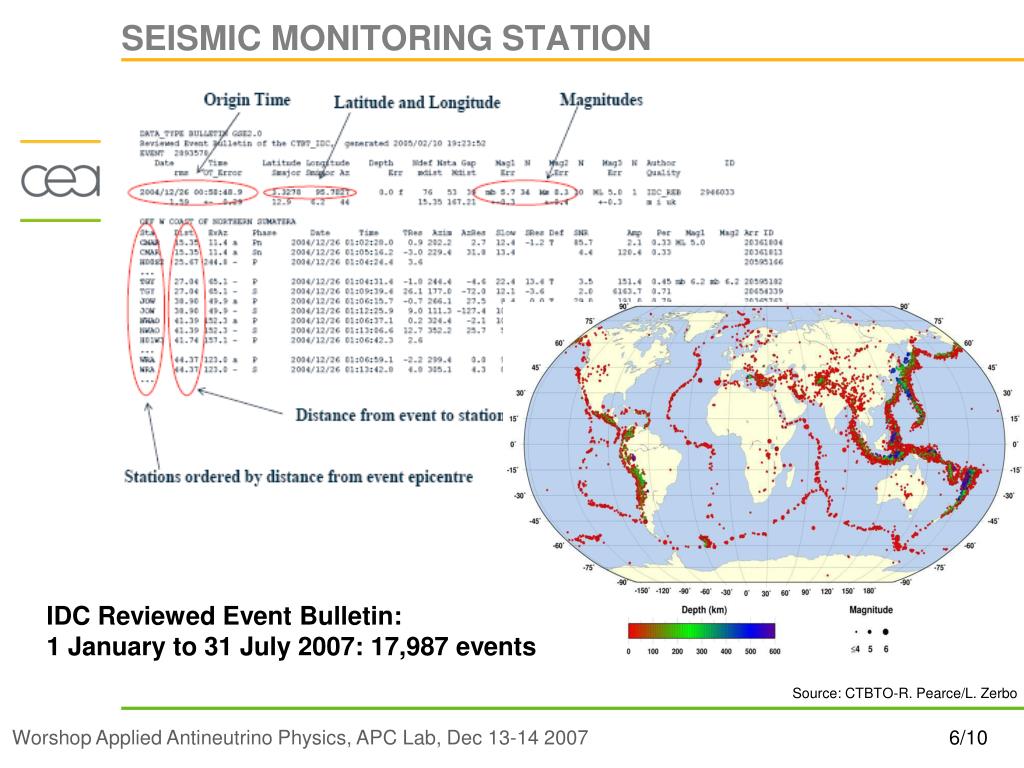This screenshot has height=768, width=1024.
Task: Click the Depth column header in bulletin
Action: 381,163
